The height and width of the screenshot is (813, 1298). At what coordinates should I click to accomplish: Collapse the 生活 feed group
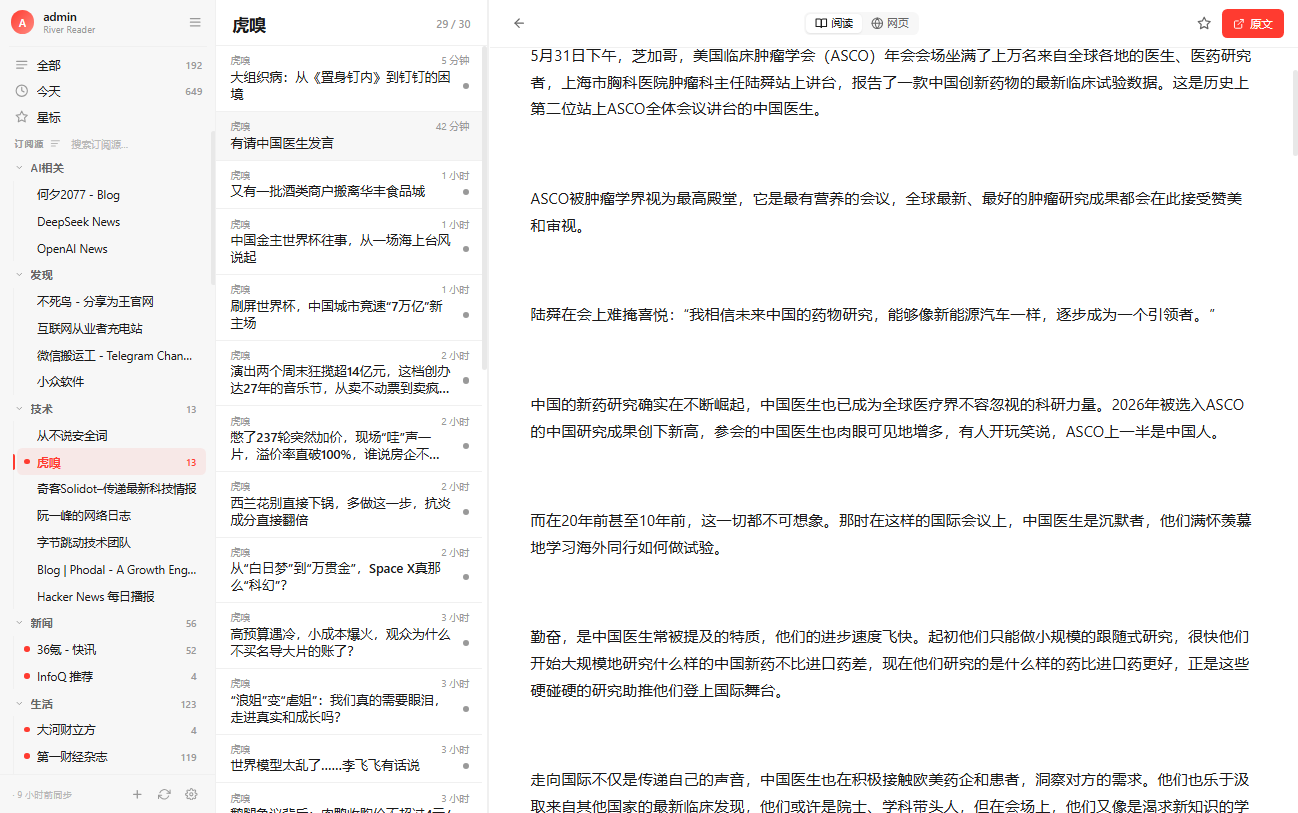(20, 704)
